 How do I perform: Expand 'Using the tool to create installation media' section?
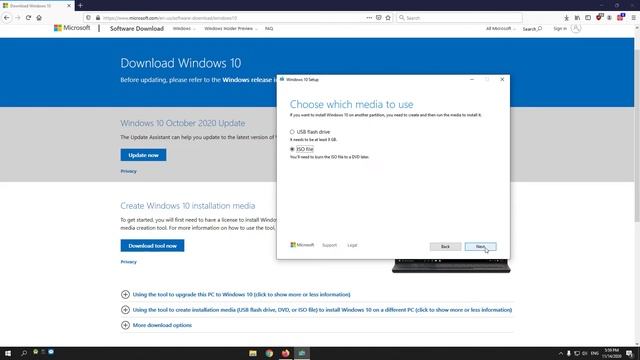(x=316, y=310)
